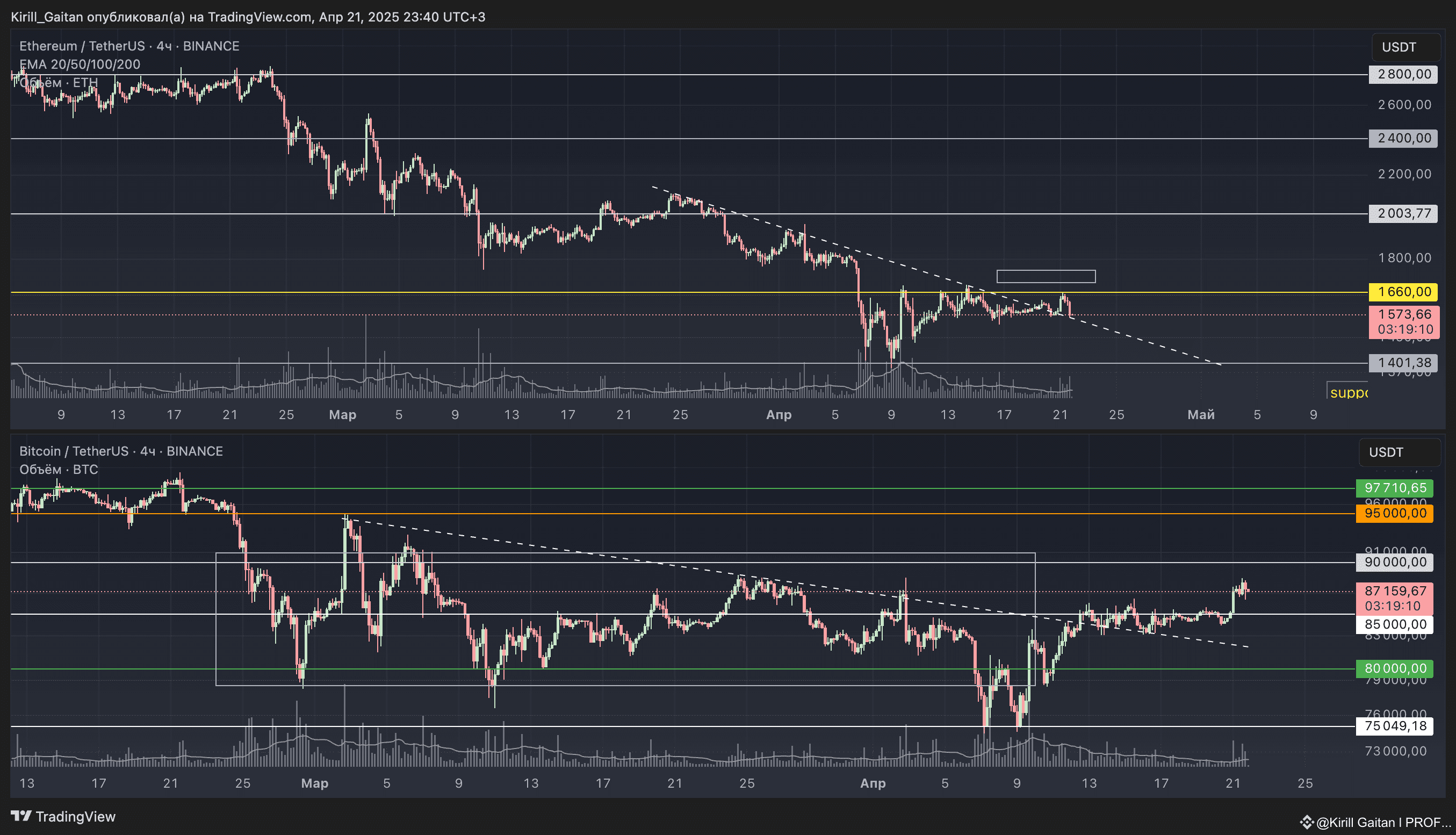Select the small white rectangle above ETH price
This screenshot has width=1456, height=835.
1046,276
